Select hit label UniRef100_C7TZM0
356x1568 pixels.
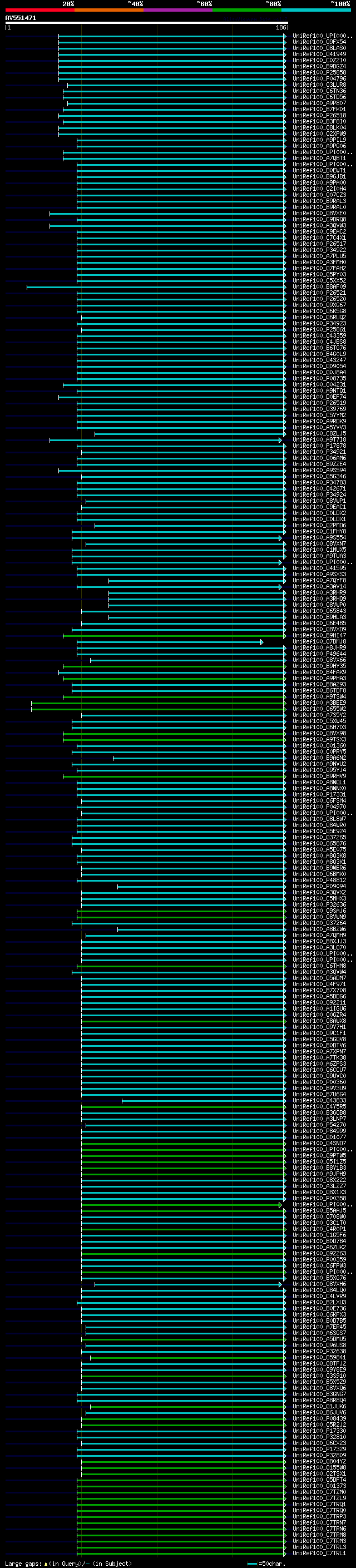click(319, 1492)
